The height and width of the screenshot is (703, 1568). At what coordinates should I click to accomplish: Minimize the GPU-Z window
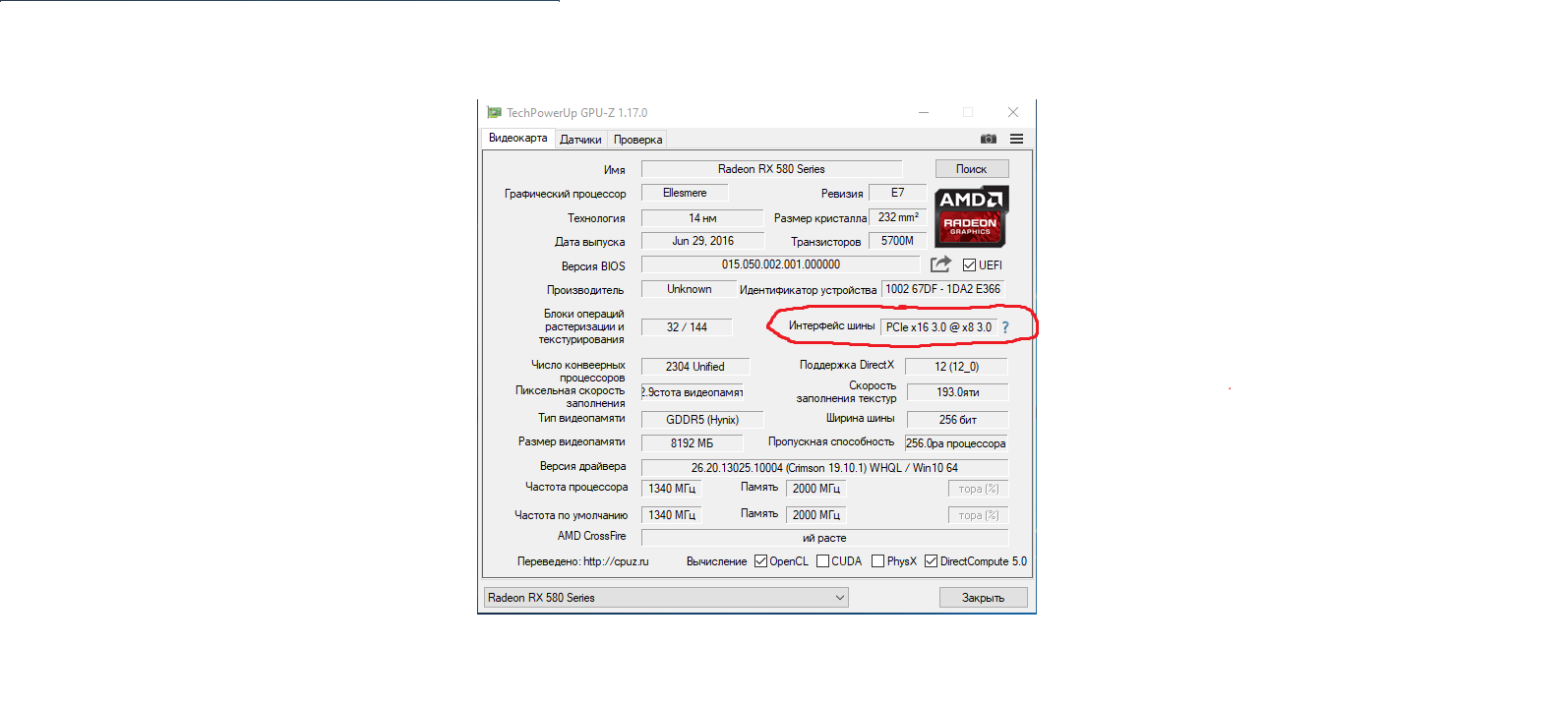[924, 112]
